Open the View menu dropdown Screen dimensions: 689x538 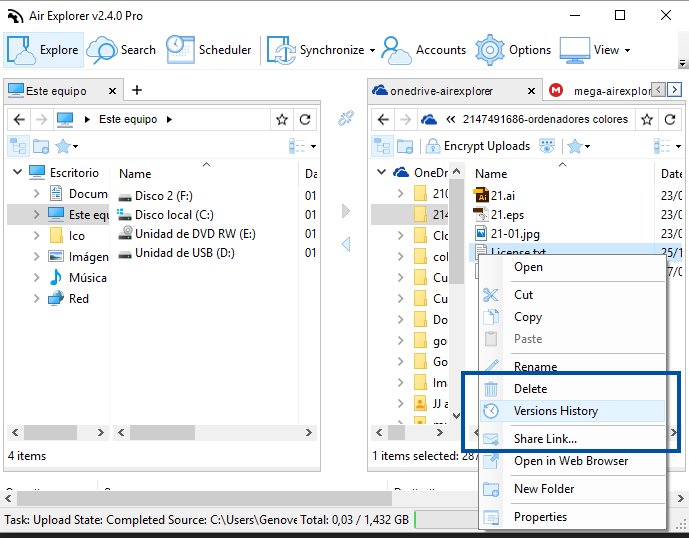click(595, 50)
